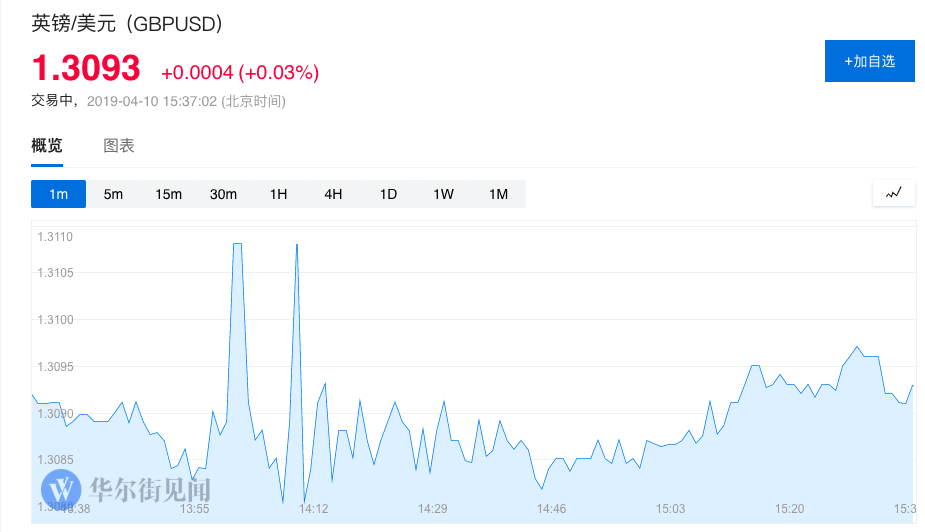Viewport: 925px width, 532px height.
Task: Click the 14:29 time axis label
Action: 432,509
